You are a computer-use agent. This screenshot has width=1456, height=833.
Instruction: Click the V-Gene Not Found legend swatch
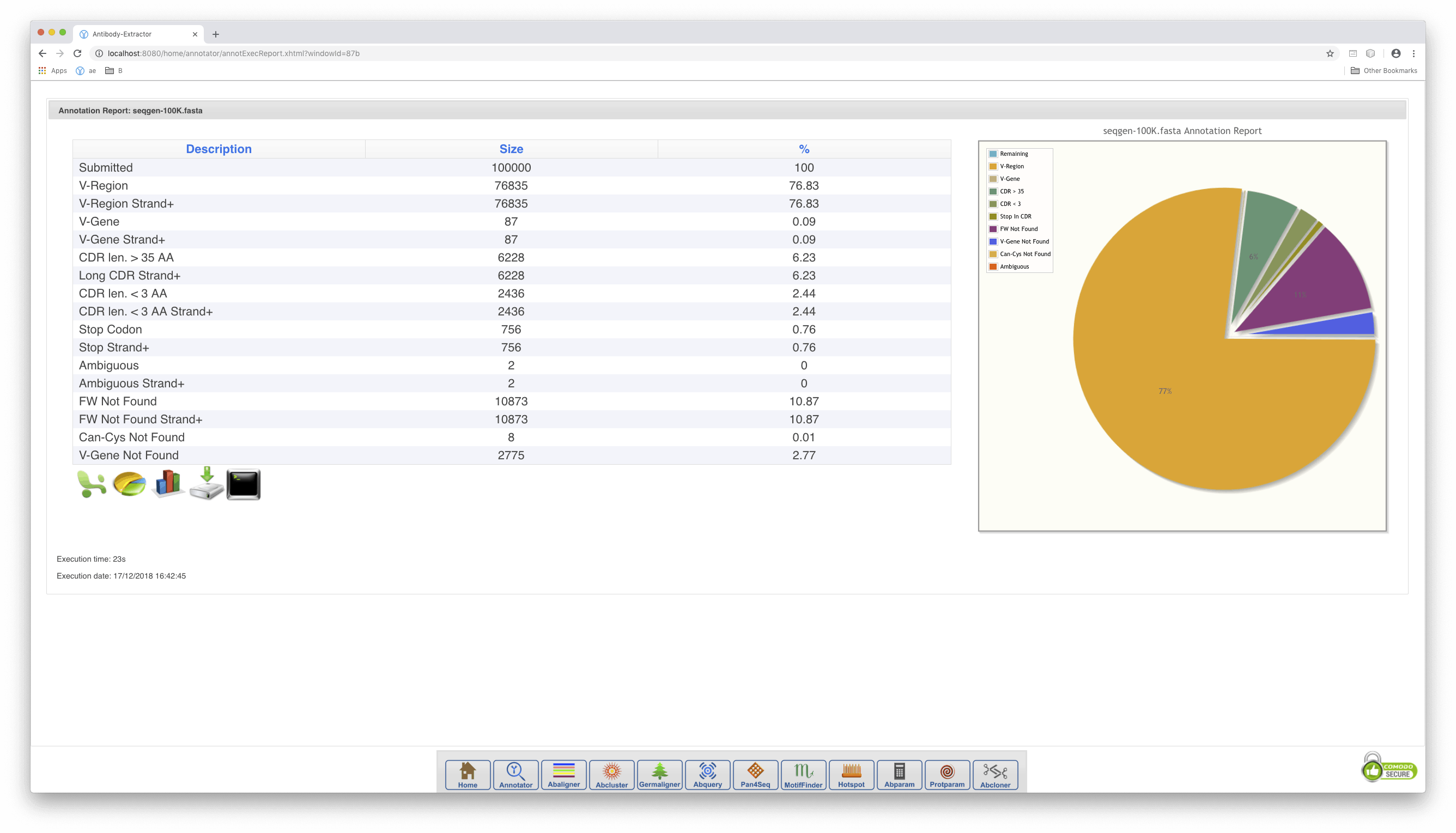pos(993,241)
